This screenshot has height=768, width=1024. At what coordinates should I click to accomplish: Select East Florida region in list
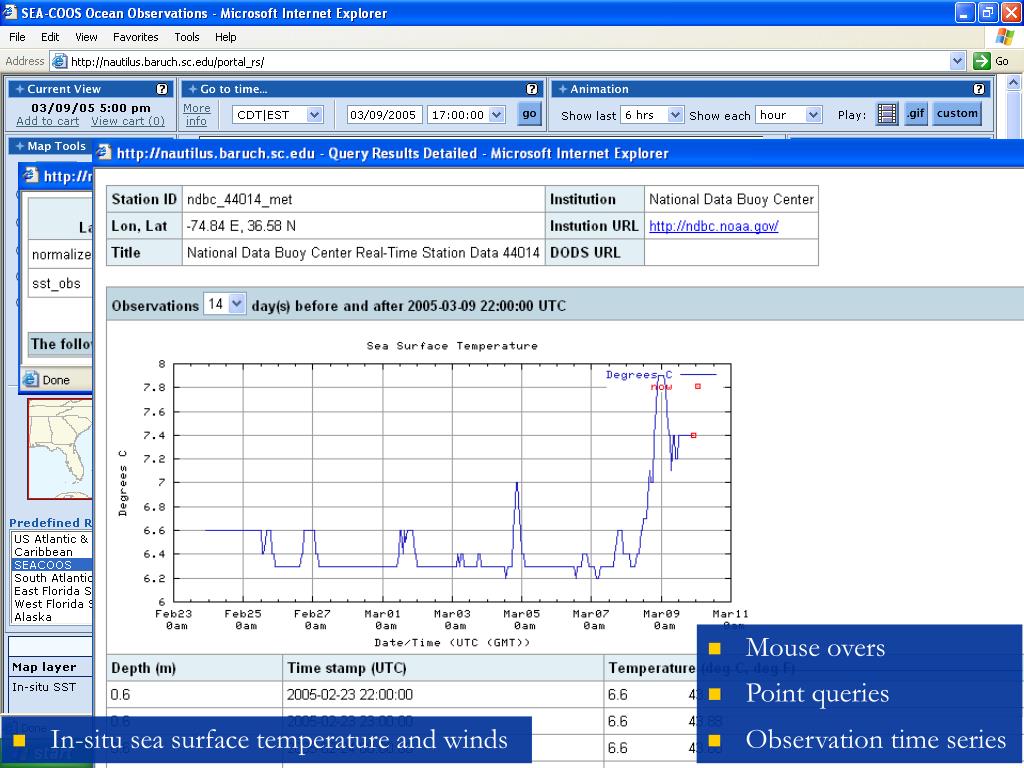coord(53,591)
